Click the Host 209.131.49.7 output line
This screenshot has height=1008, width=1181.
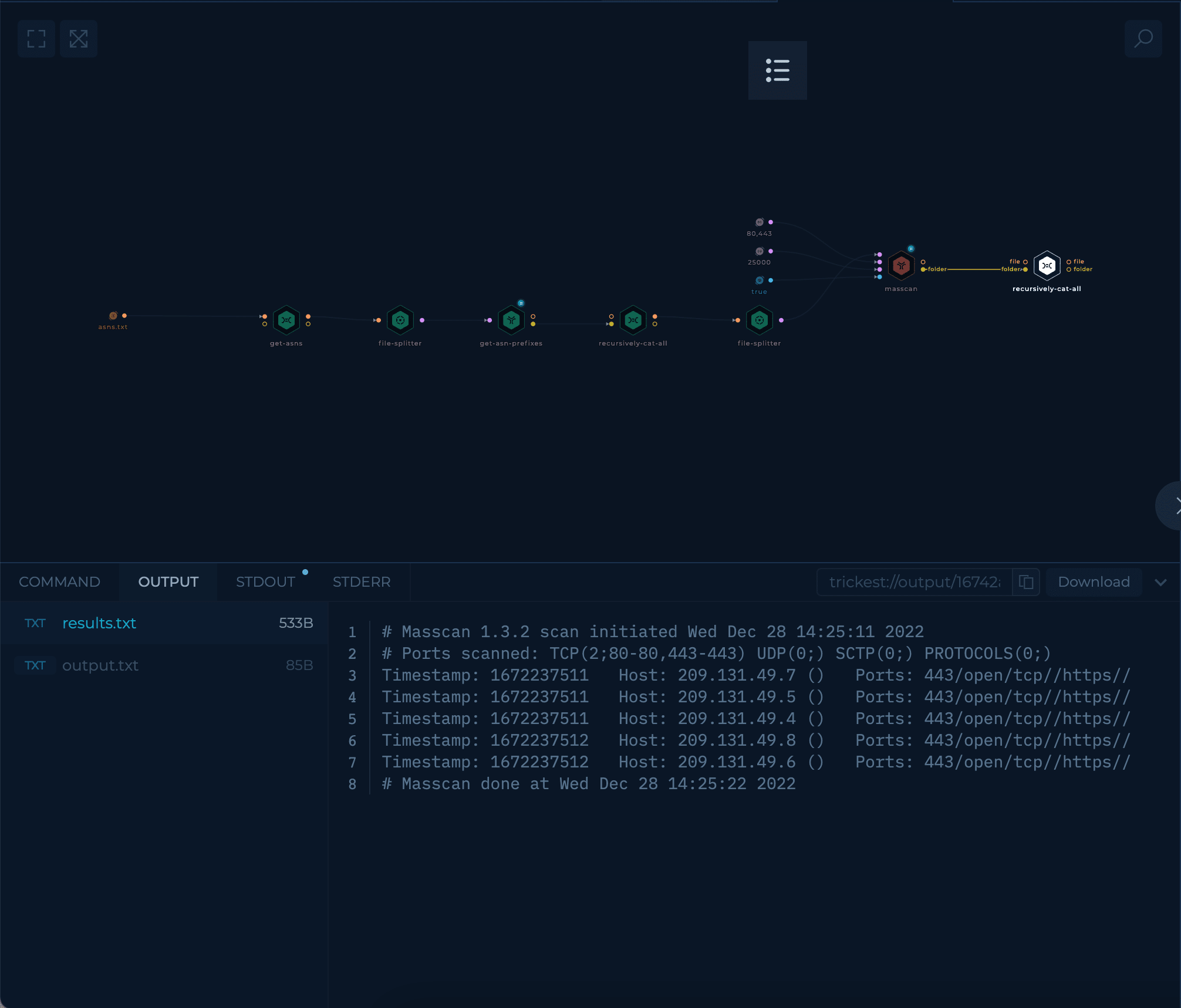point(756,675)
